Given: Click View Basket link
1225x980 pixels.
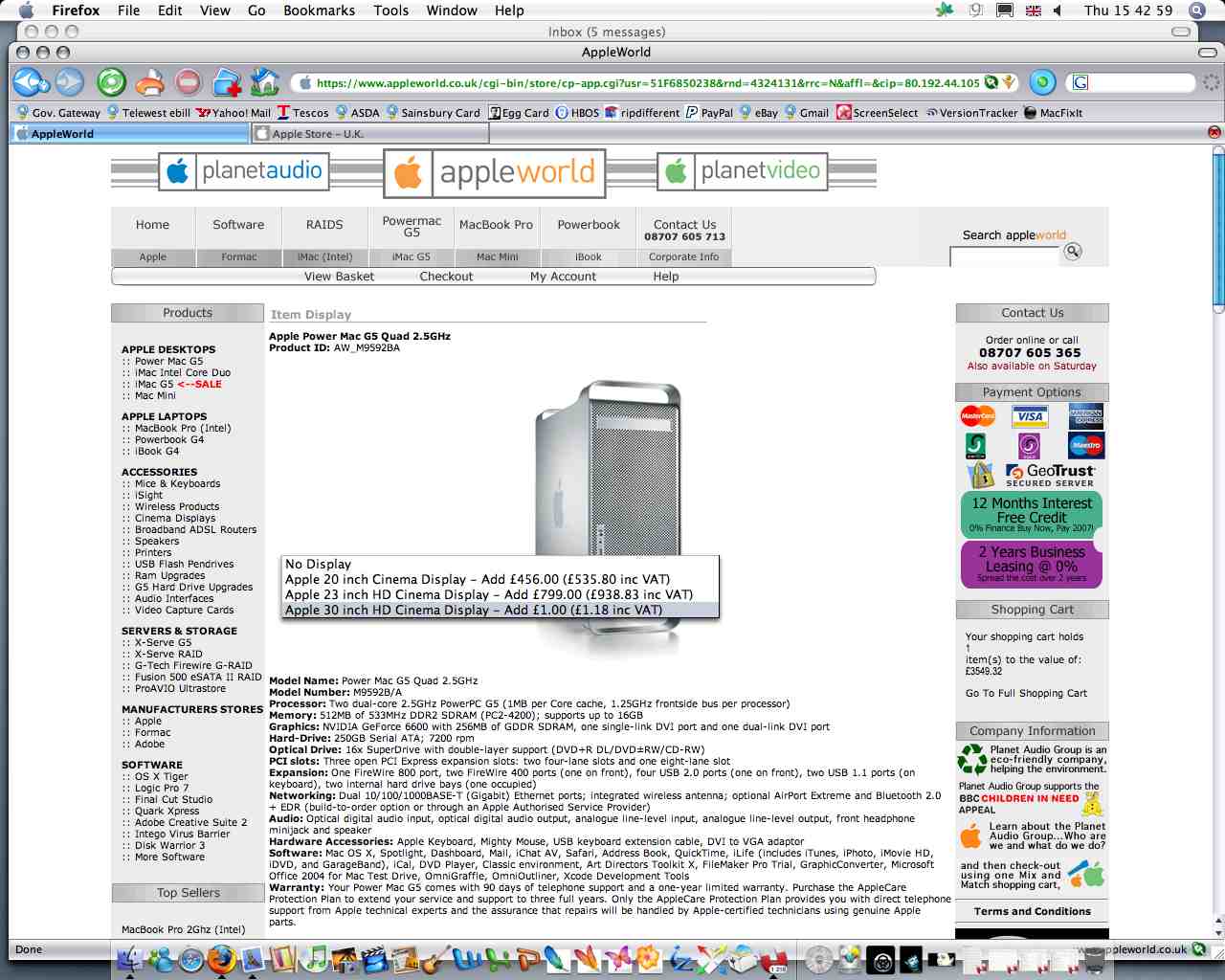Looking at the screenshot, I should point(339,277).
